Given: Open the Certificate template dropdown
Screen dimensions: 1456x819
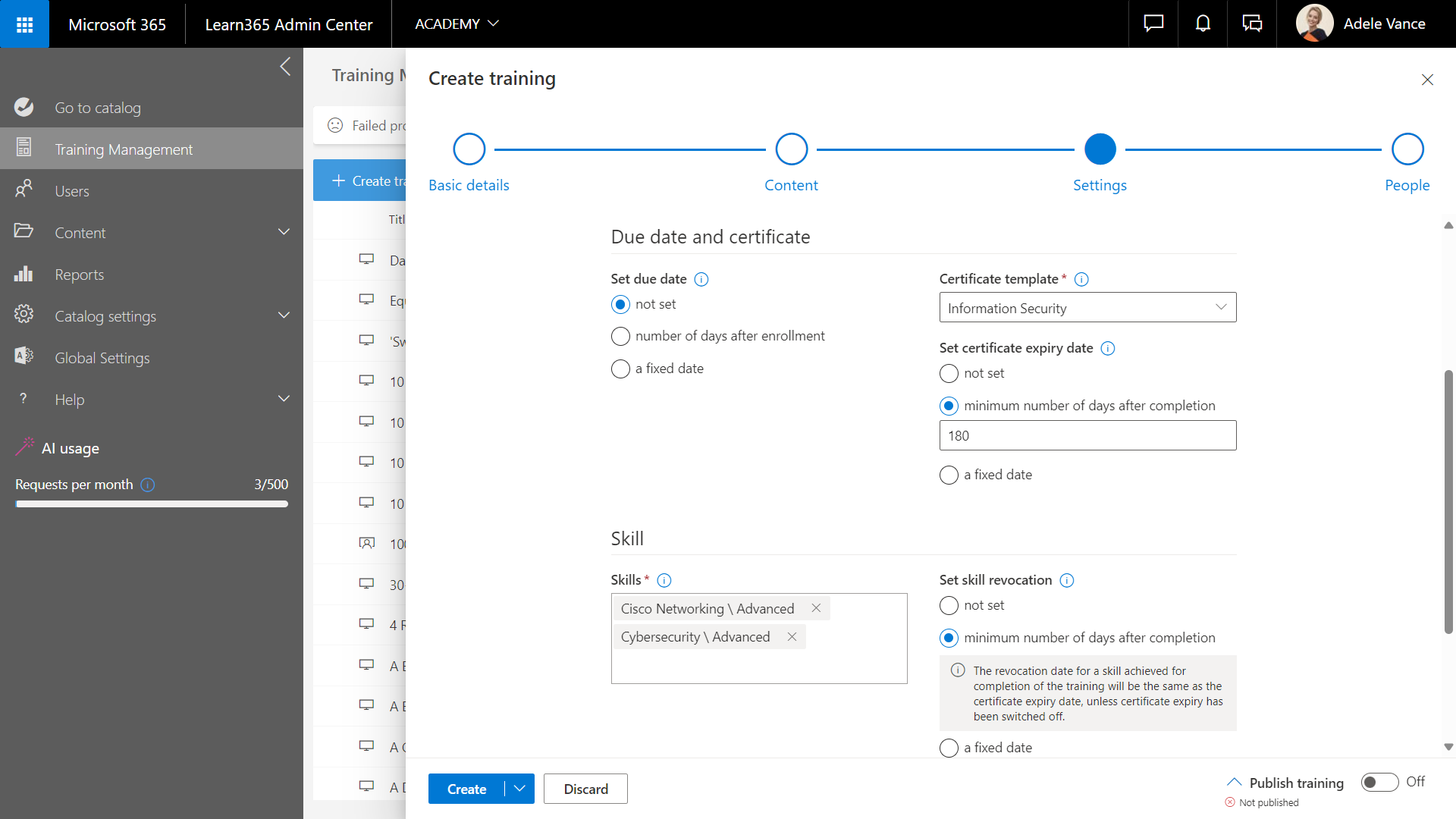Looking at the screenshot, I should click(x=1087, y=308).
